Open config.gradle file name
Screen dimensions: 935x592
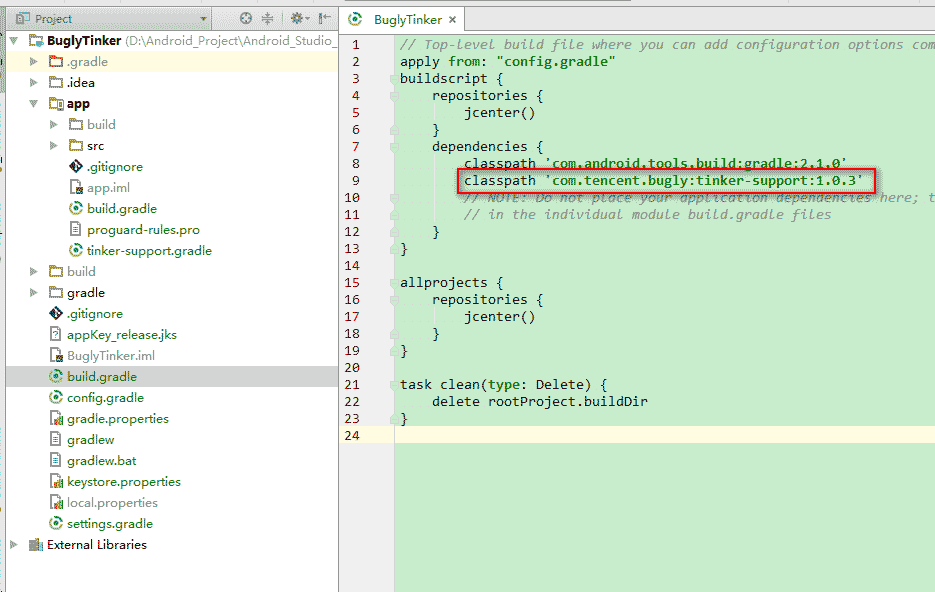click(106, 398)
